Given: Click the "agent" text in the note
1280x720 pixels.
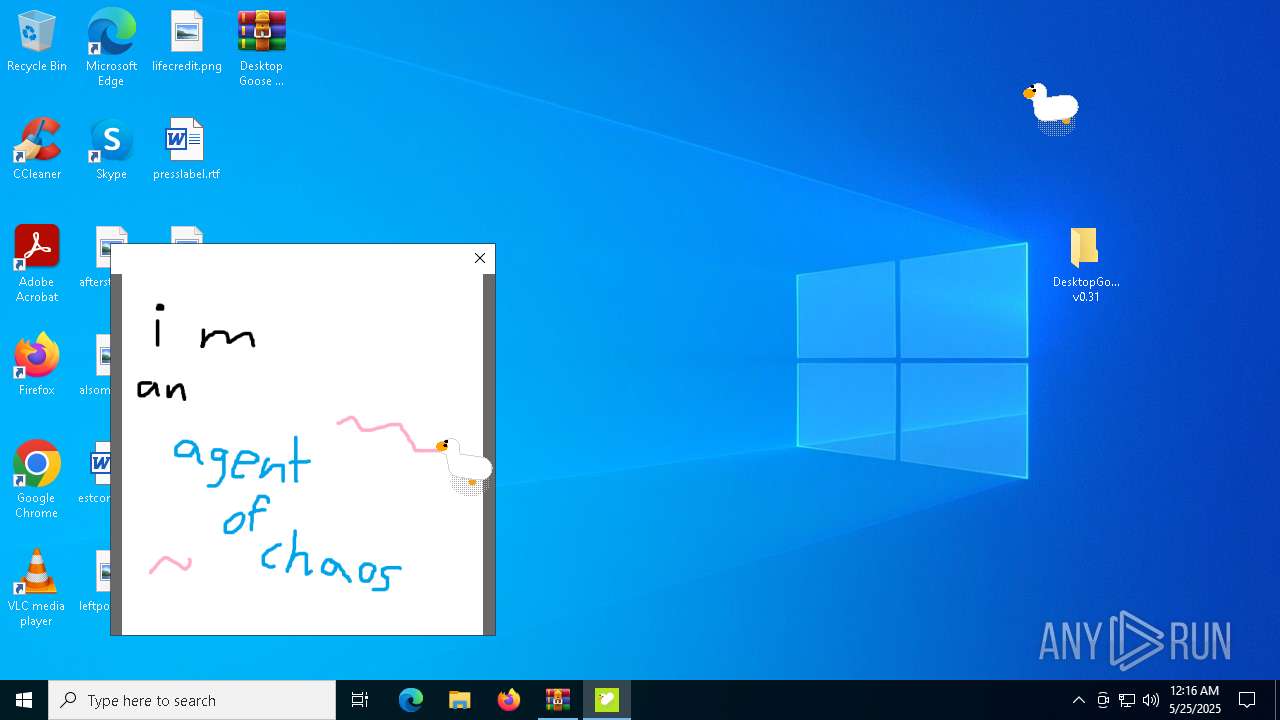Looking at the screenshot, I should [x=242, y=460].
